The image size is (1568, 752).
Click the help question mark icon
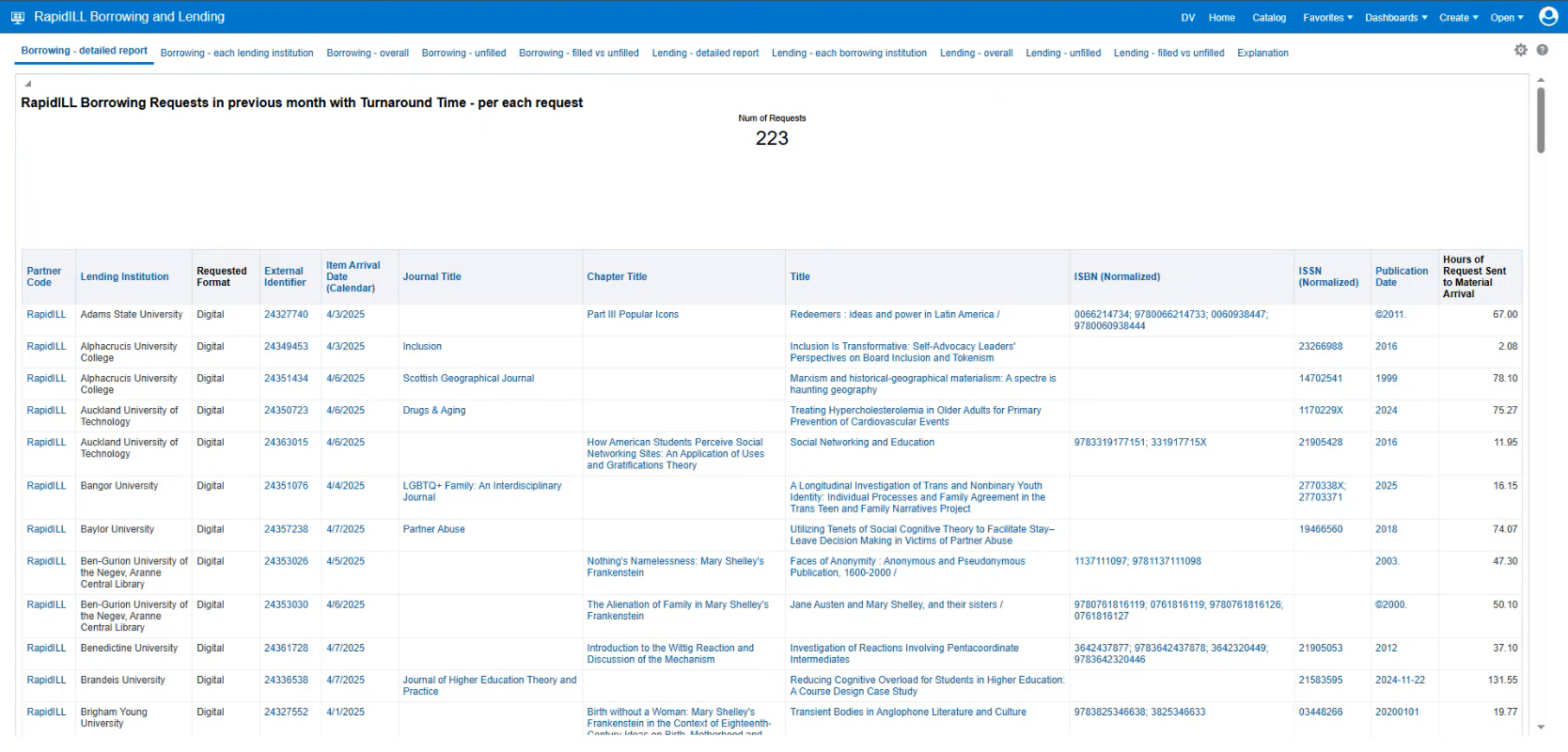pyautogui.click(x=1543, y=50)
